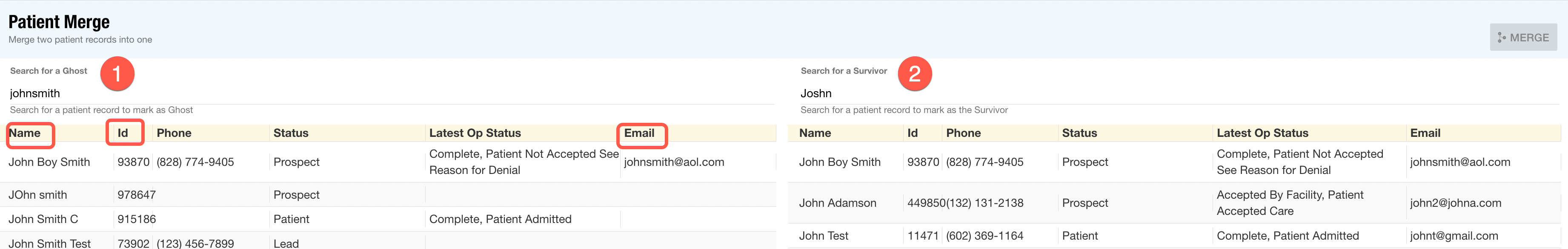Select the John Smith C ghost record
This screenshot has width=1568, height=249.
pos(43,219)
